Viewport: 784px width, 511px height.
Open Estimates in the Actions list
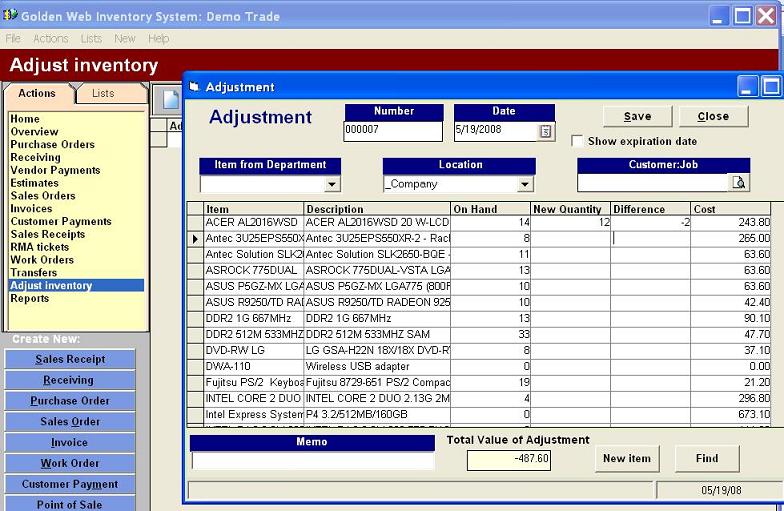coord(34,183)
